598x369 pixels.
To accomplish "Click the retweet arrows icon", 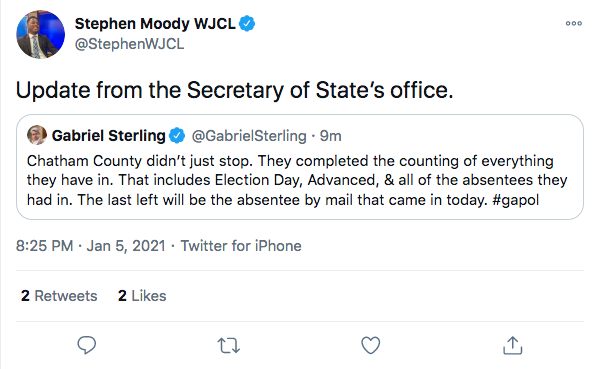I will point(229,345).
